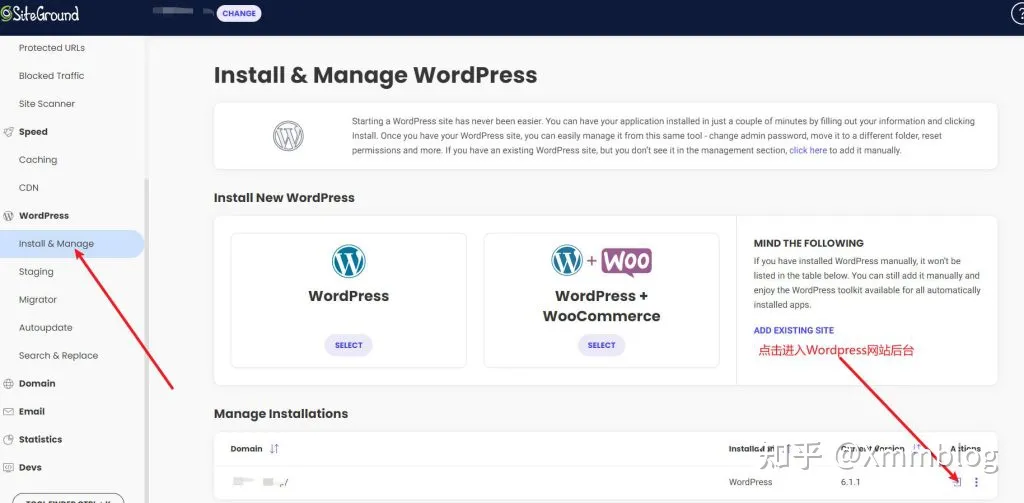Click 'Install & Manage WordPress' page heading
This screenshot has width=1024, height=503.
pyautogui.click(x=376, y=75)
